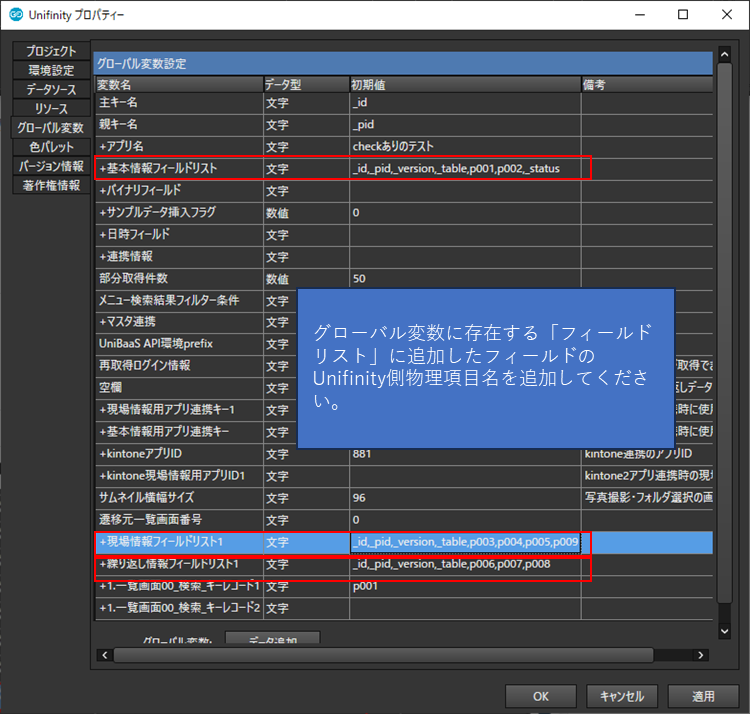Click the 適用 button
Viewport: 750px width, 714px height.
click(x=703, y=696)
